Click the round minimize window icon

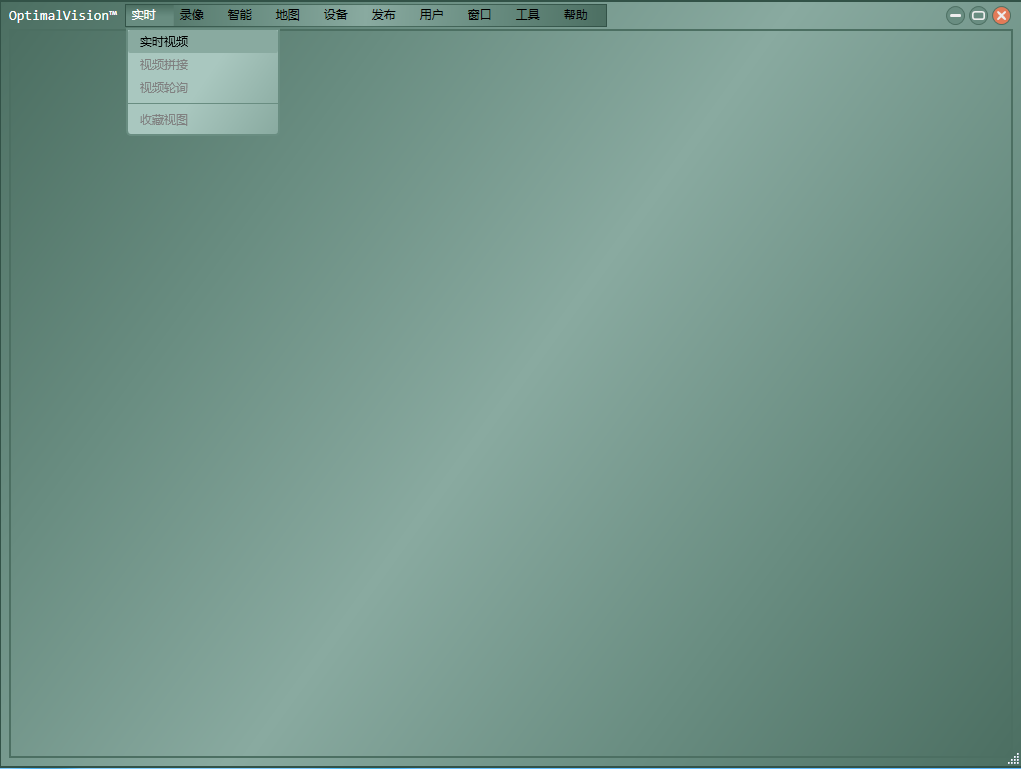click(956, 15)
